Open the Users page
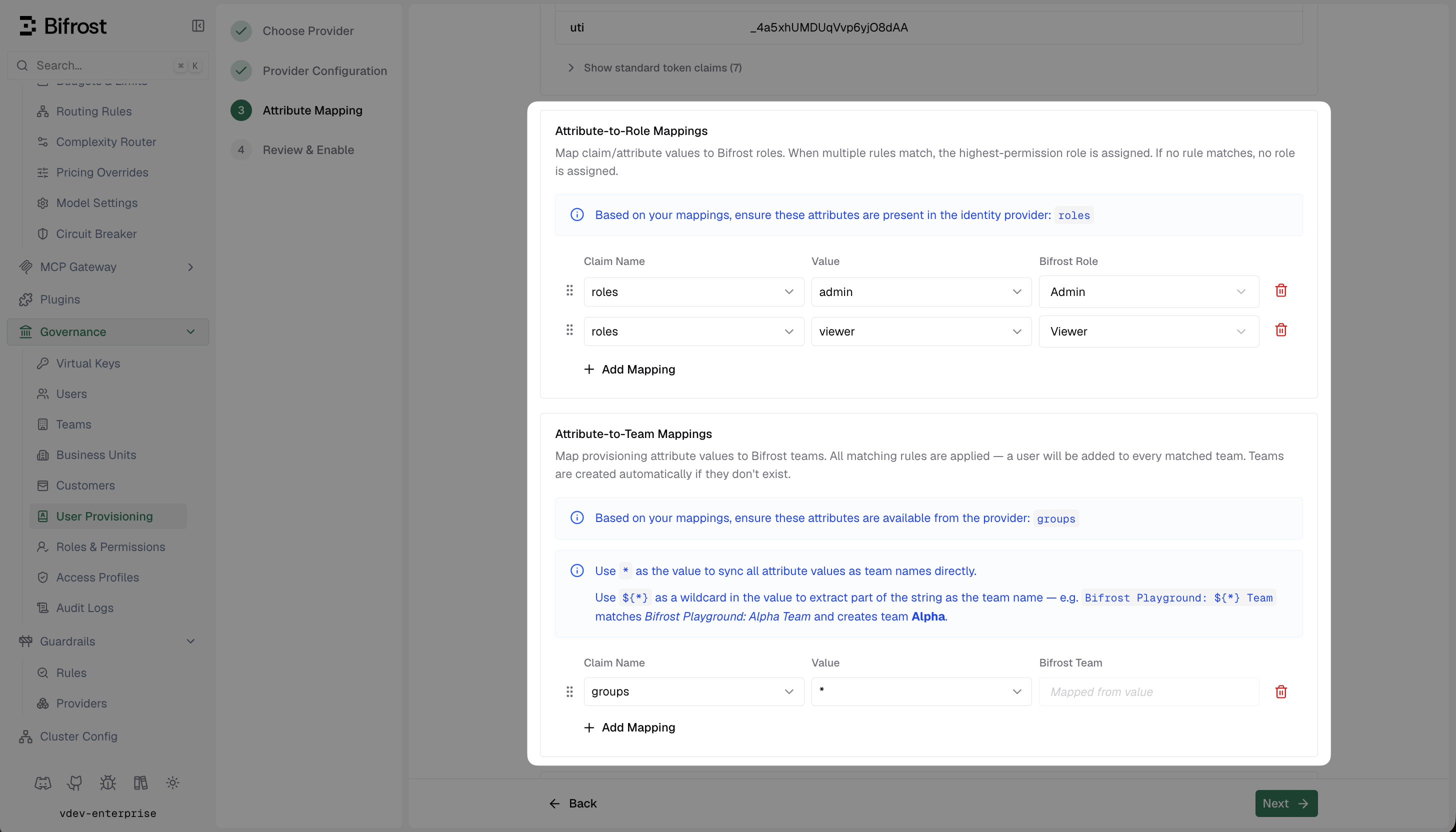The height and width of the screenshot is (832, 1456). pyautogui.click(x=107, y=393)
